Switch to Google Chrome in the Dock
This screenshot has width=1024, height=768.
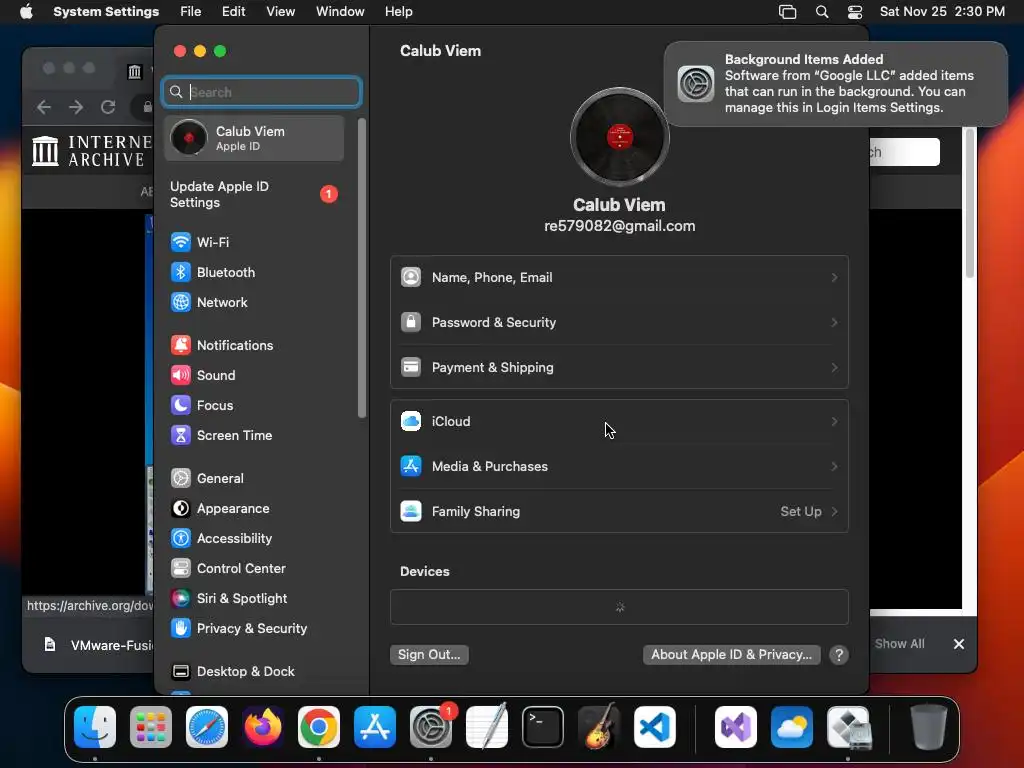(x=319, y=727)
